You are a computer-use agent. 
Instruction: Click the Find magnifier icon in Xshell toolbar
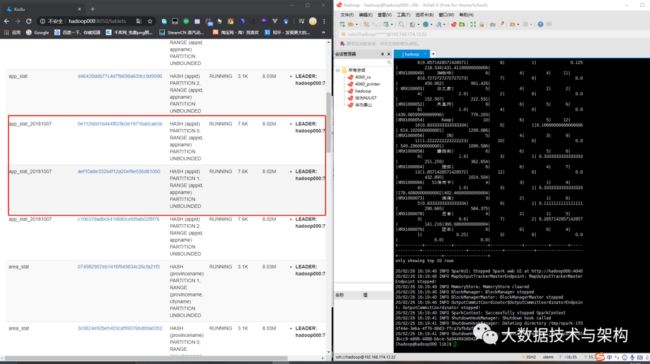click(402, 24)
